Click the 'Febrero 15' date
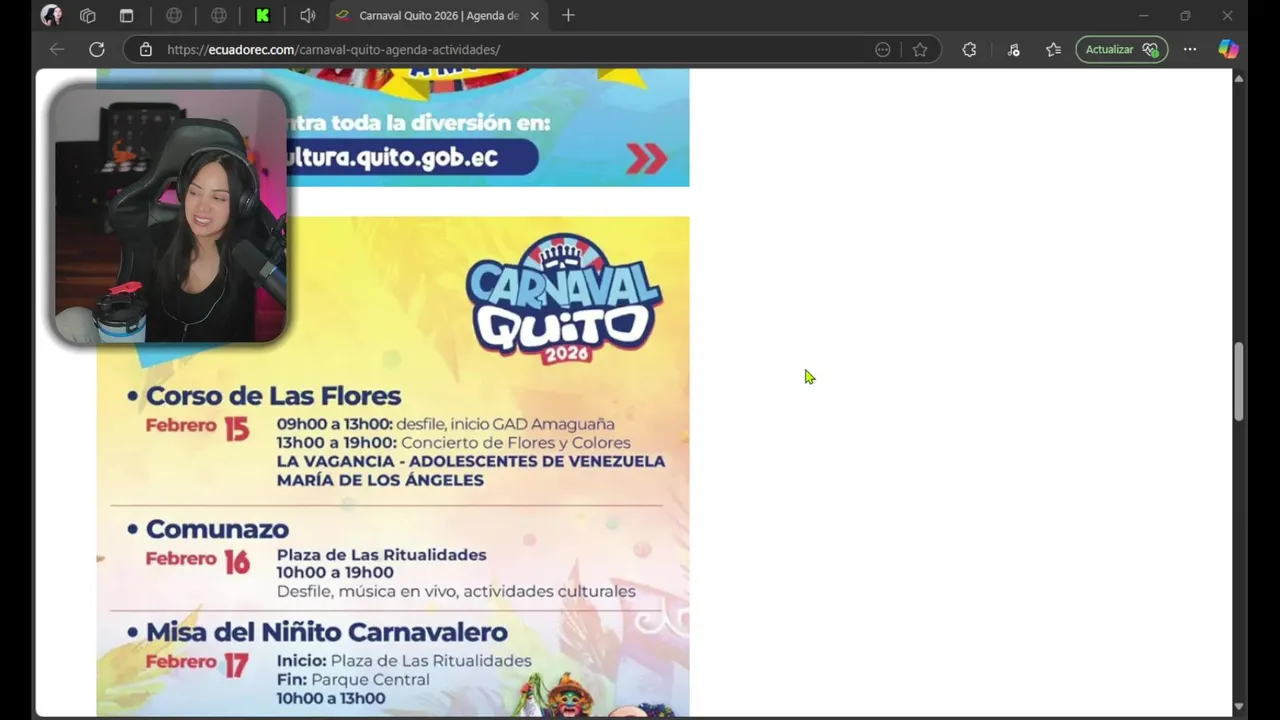1280x720 pixels. 197,428
